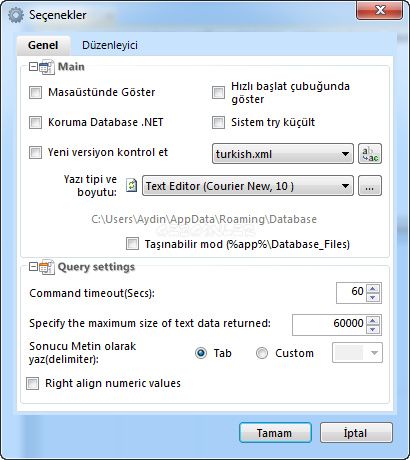Open the turkish.xml language dropdown
The height and width of the screenshot is (460, 410).
(283, 154)
